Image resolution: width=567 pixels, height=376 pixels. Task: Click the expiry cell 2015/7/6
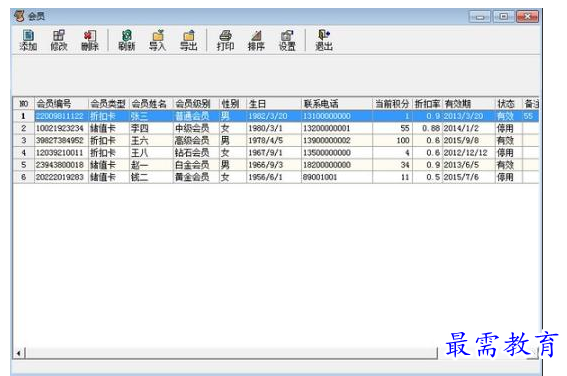[x=468, y=177]
